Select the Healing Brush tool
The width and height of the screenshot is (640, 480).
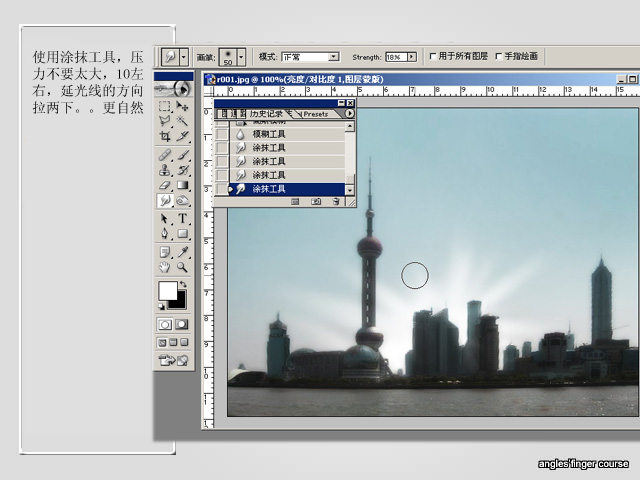pos(164,155)
